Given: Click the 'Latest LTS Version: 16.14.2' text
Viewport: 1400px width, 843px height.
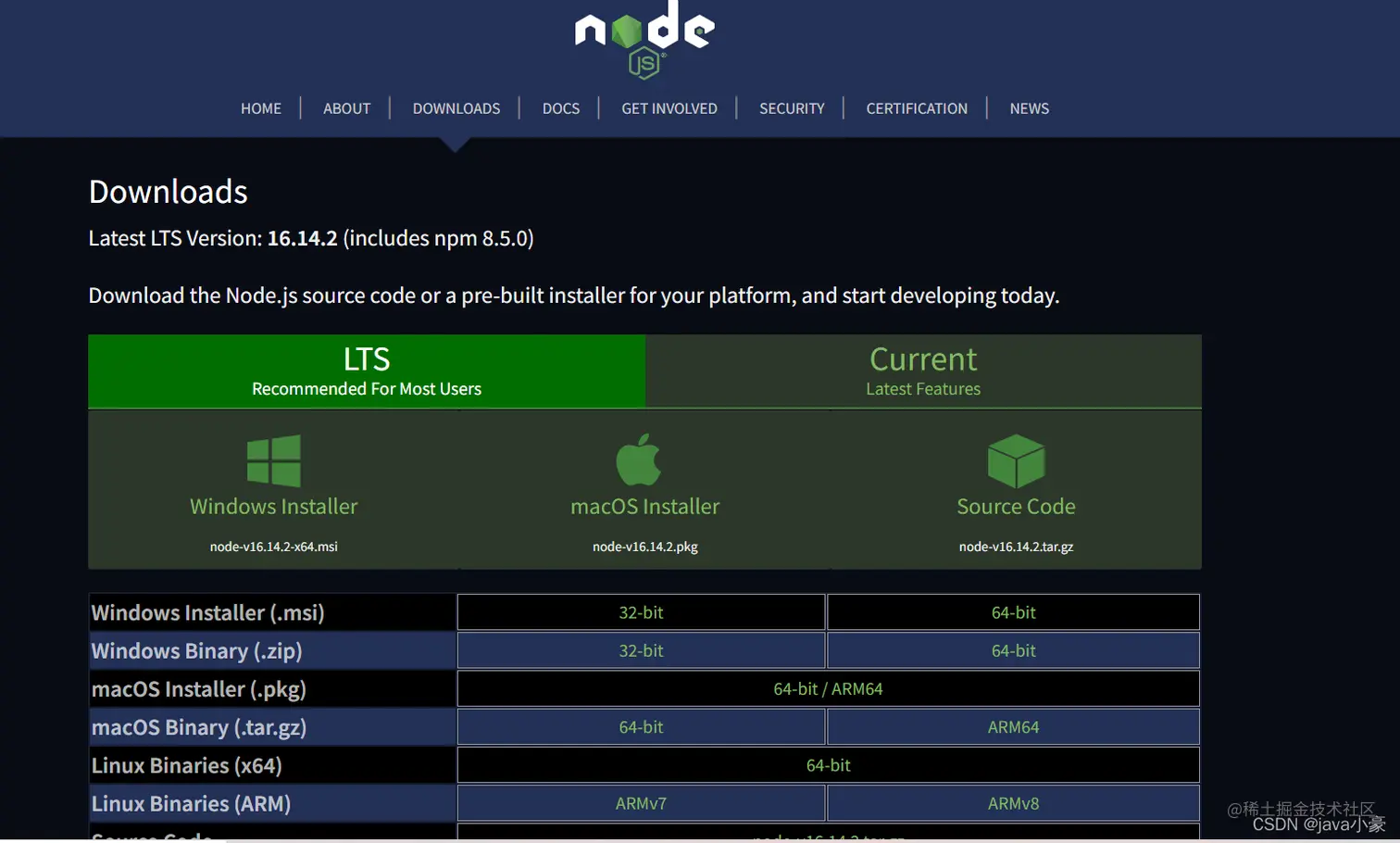Looking at the screenshot, I should tap(213, 238).
